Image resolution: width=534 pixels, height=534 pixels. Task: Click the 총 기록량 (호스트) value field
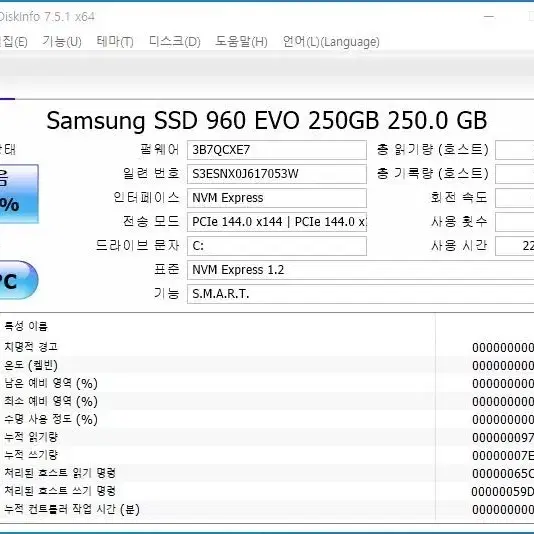pos(515,174)
